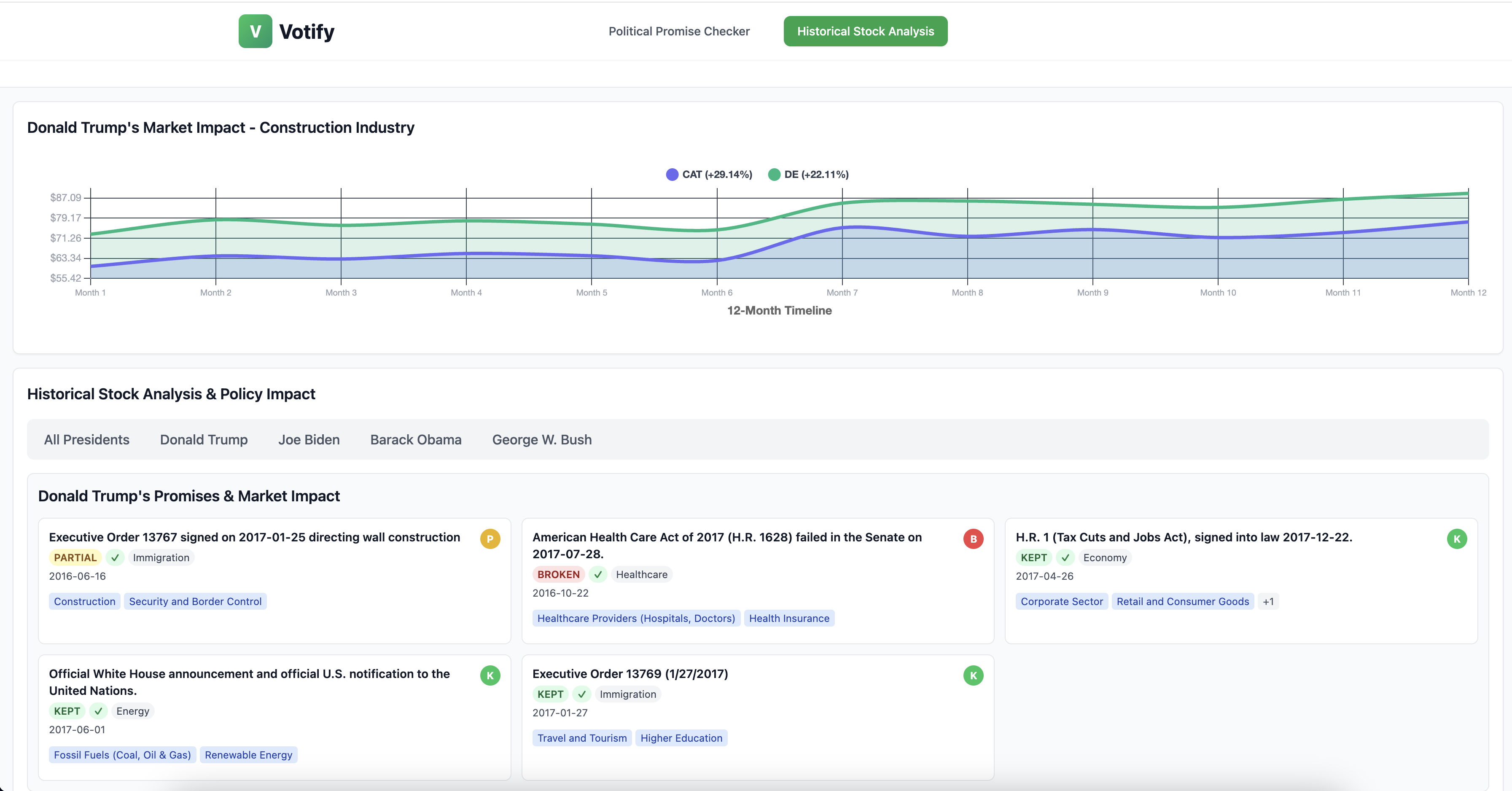Click the K badge on Executive Order 13769

coord(973,675)
